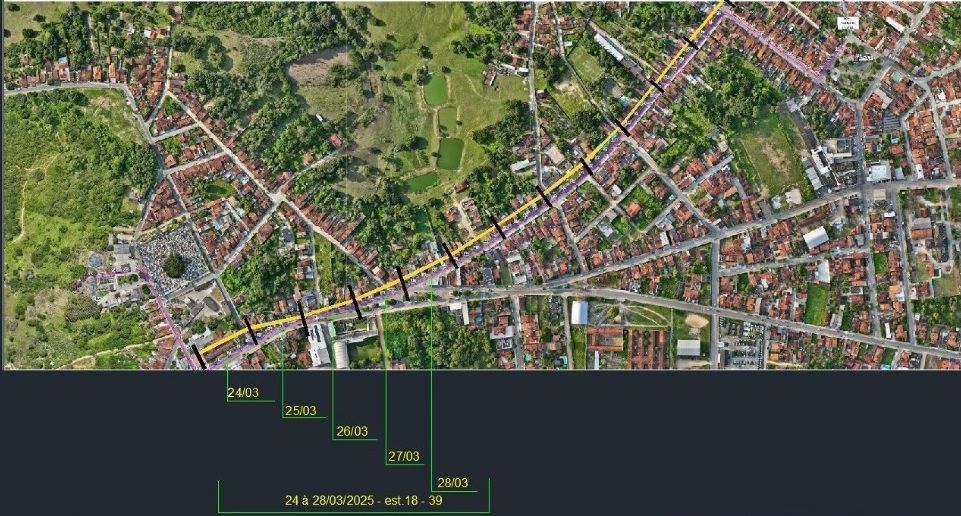Click the white label box at top right
The width and height of the screenshot is (961, 516).
(x=847, y=23)
